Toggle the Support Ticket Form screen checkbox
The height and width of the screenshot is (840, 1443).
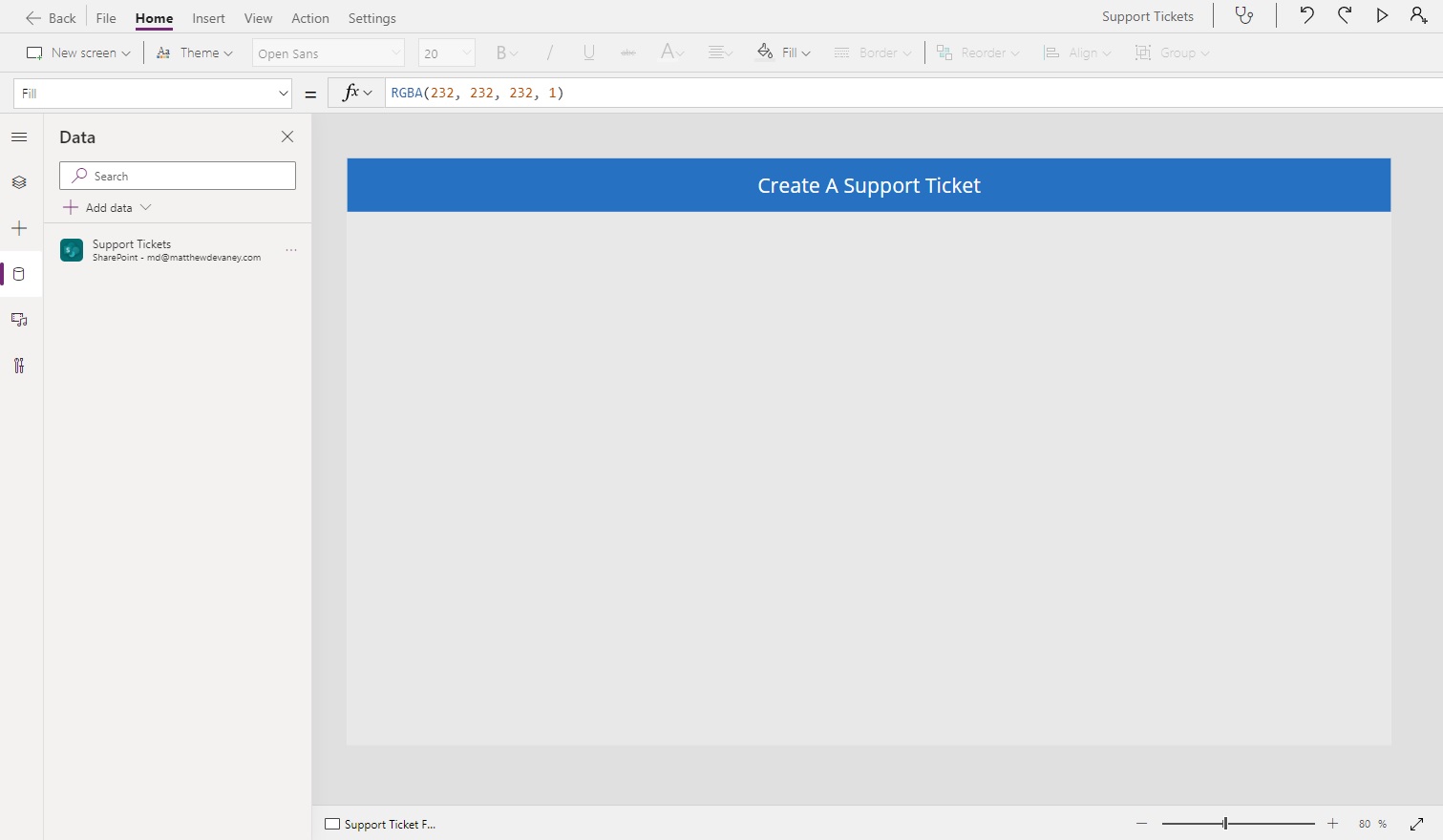coord(331,823)
